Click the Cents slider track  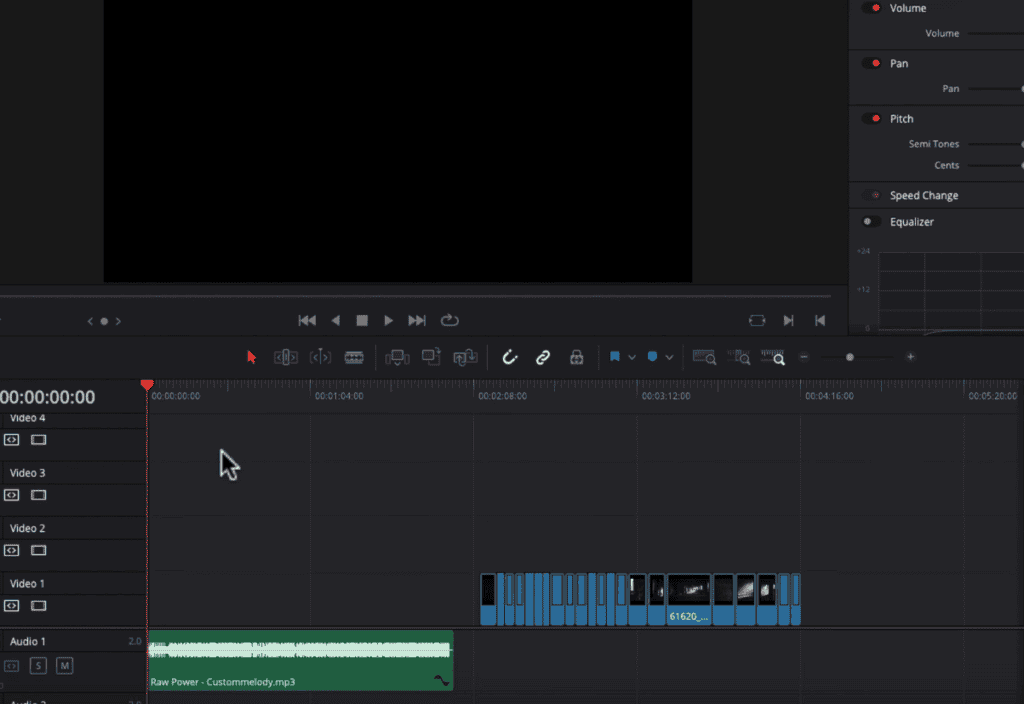996,165
